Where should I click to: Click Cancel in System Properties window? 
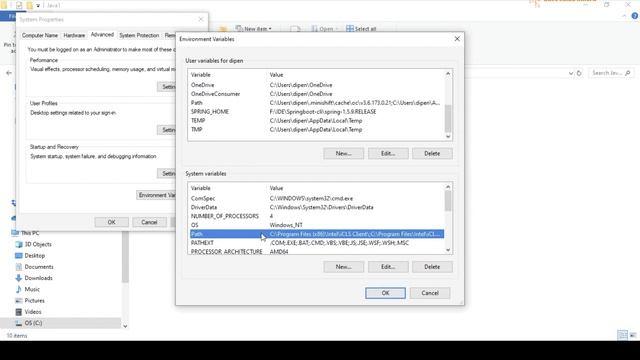(x=149, y=222)
